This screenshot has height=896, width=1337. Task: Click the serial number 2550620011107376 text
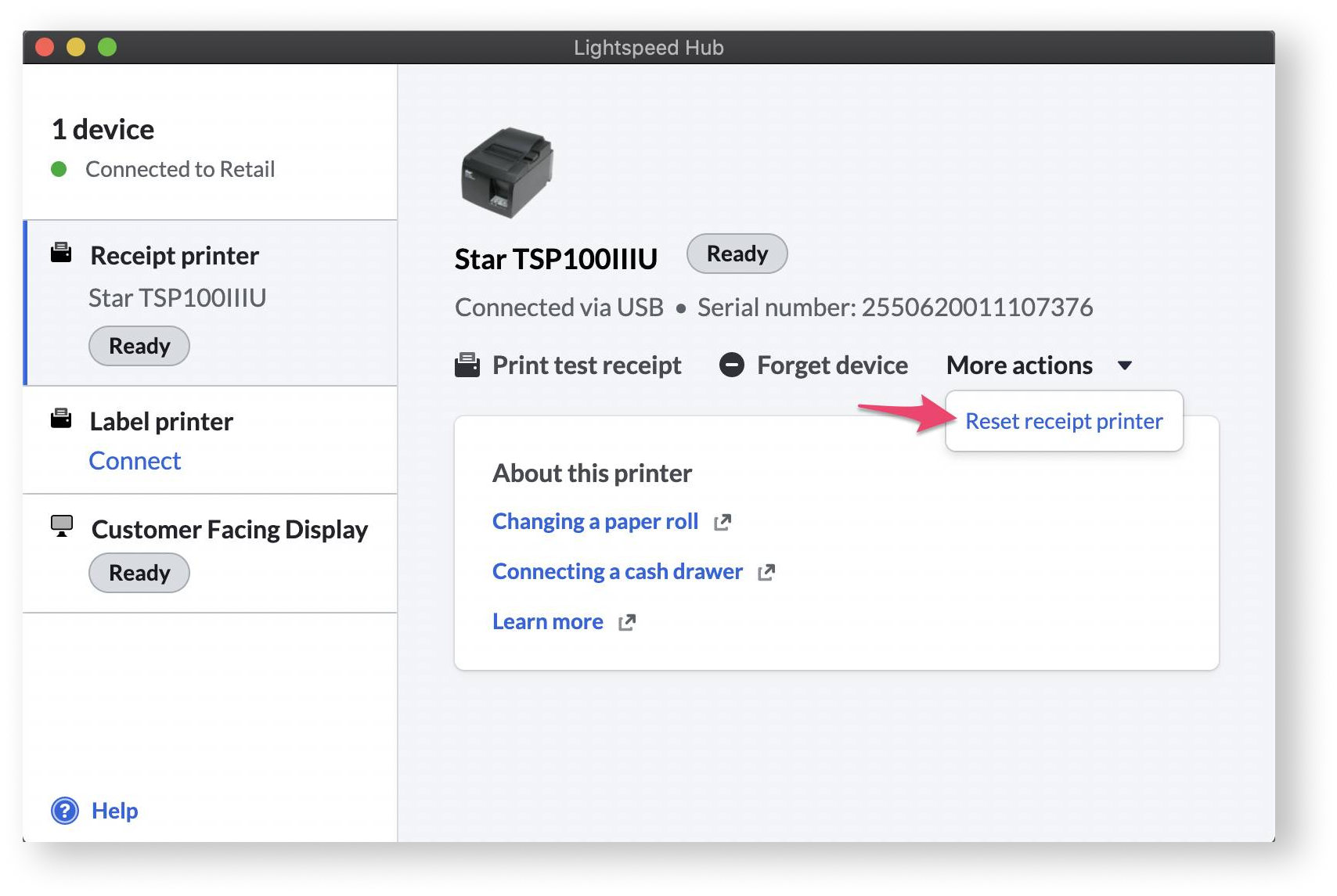pyautogui.click(x=977, y=308)
